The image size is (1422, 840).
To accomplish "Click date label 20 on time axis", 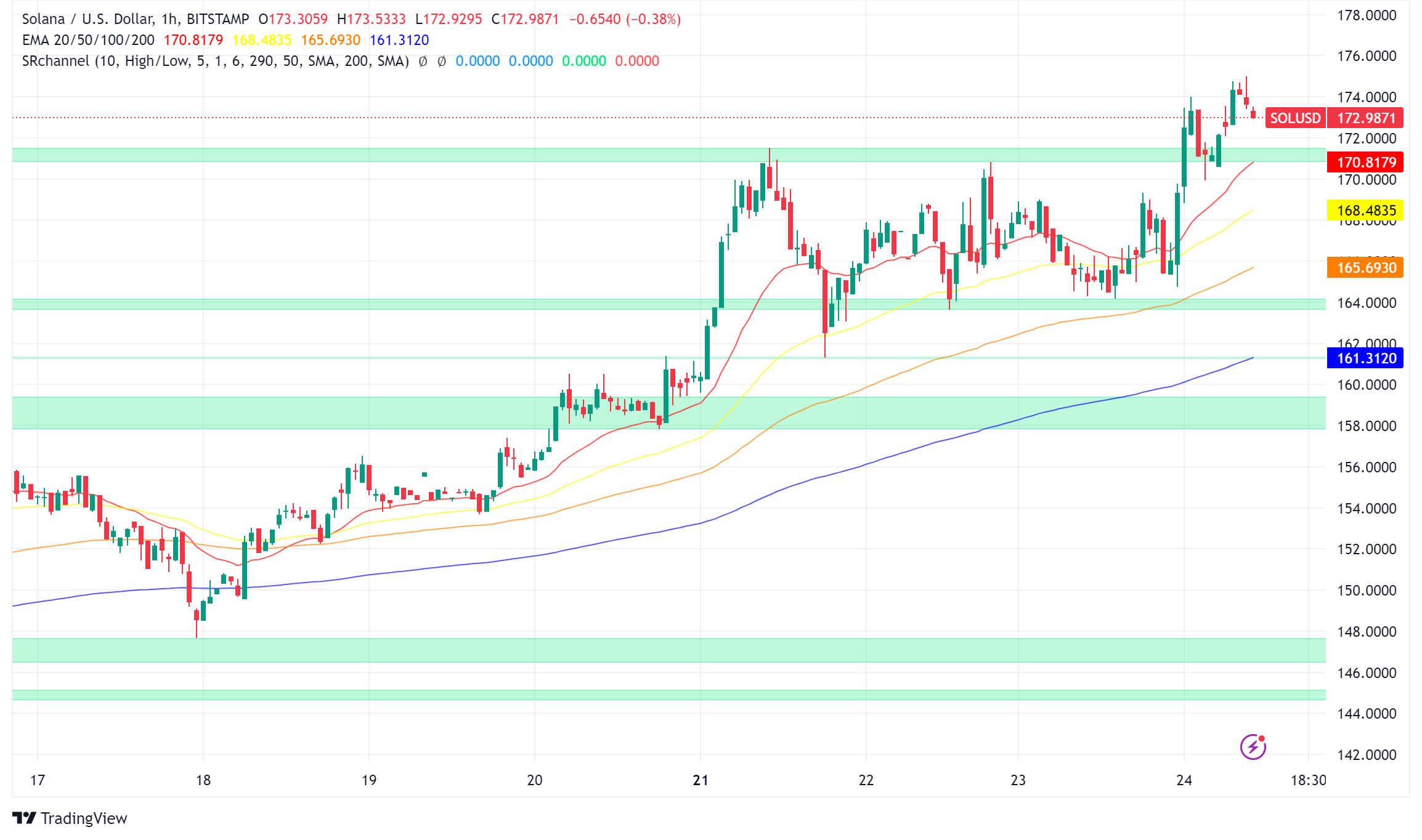I will 535,780.
